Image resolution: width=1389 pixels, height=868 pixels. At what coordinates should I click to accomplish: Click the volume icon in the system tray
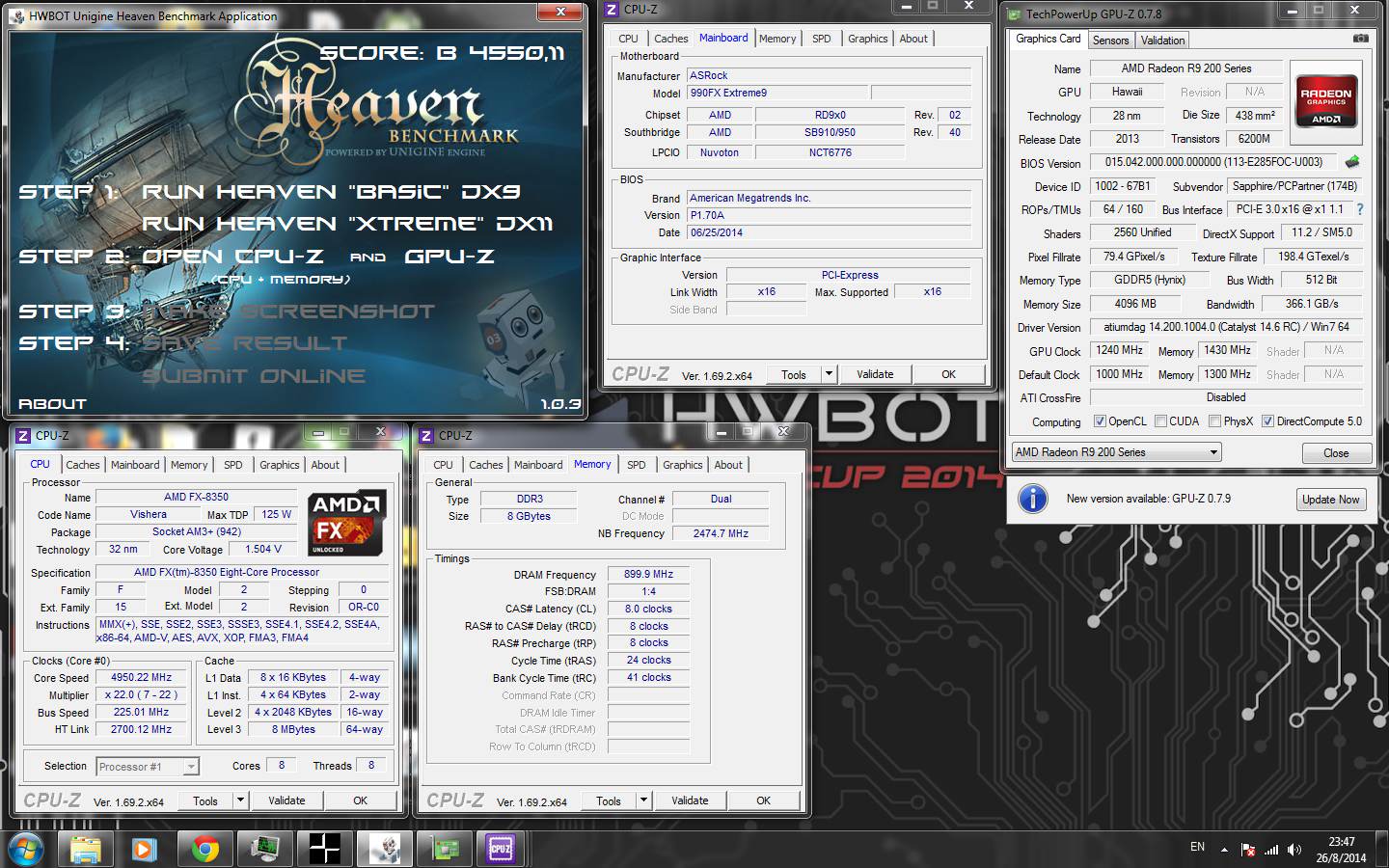[x=1294, y=850]
